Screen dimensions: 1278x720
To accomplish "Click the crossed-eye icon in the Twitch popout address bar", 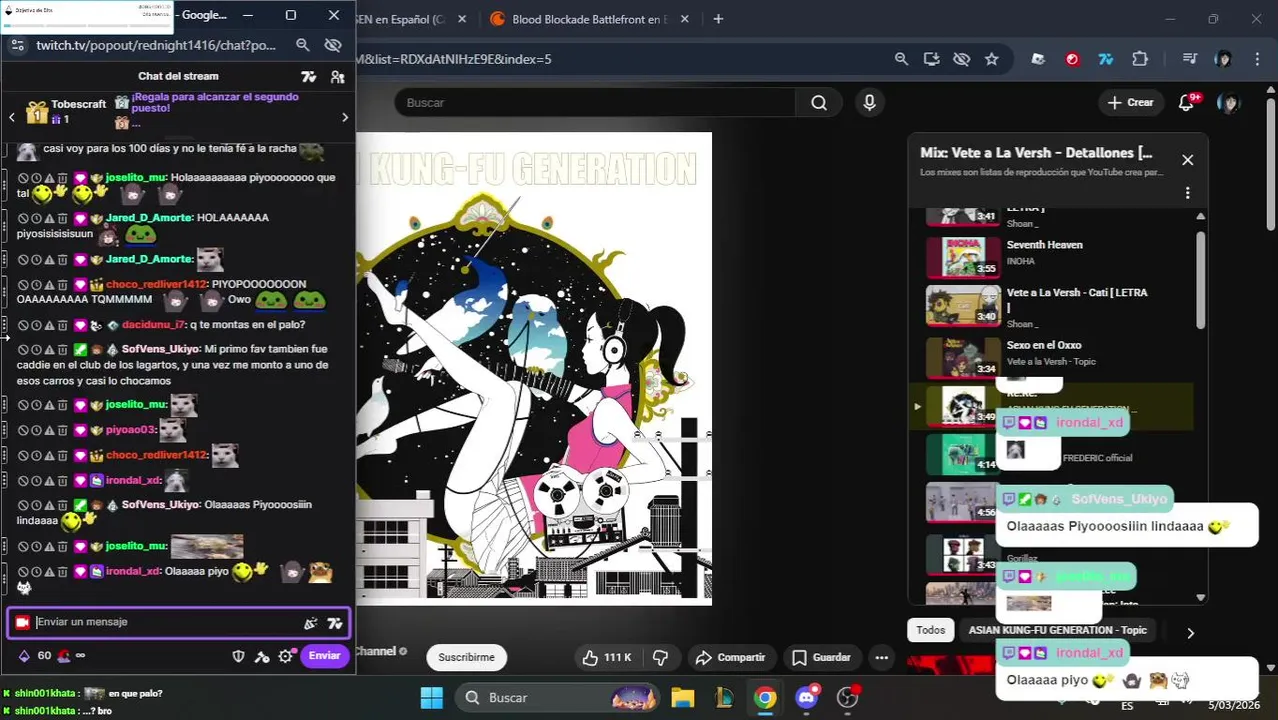I will coord(334,45).
